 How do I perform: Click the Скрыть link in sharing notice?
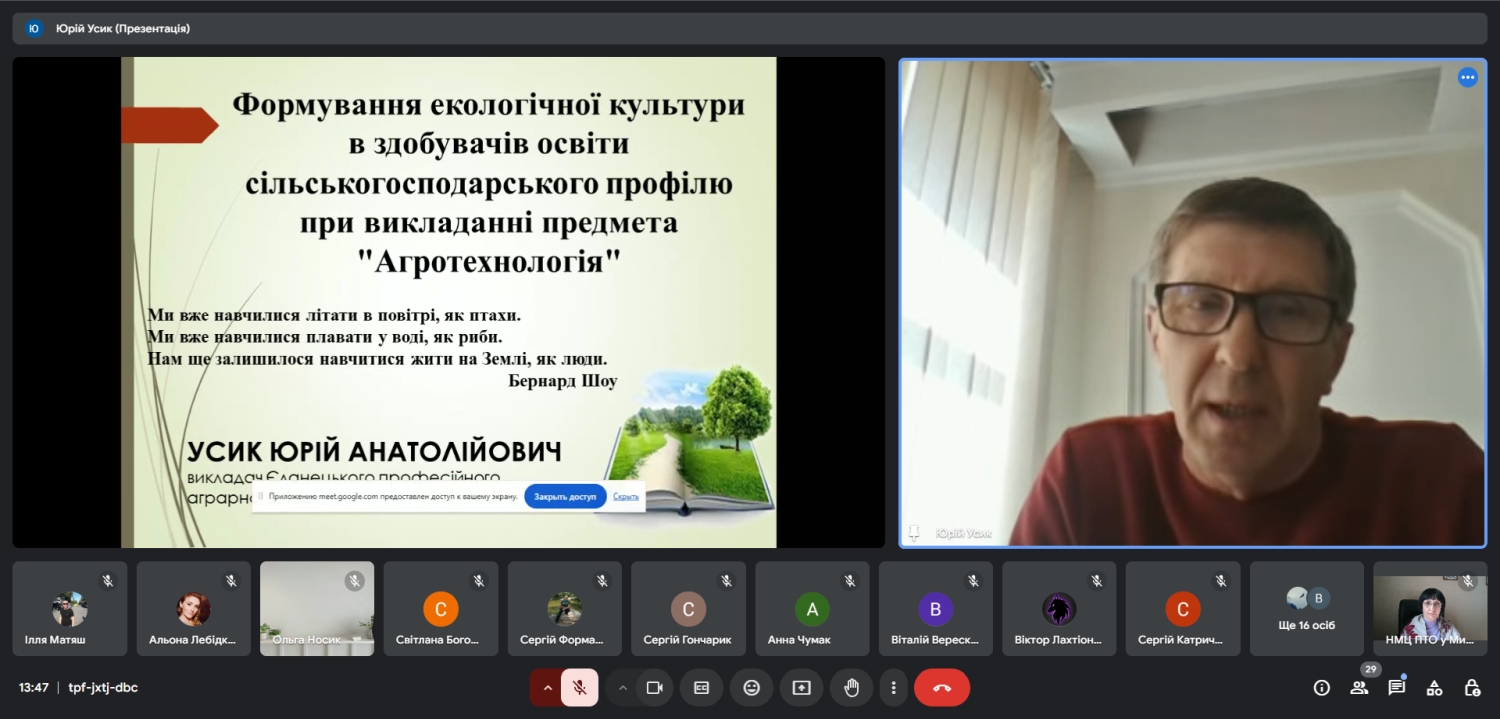point(626,497)
